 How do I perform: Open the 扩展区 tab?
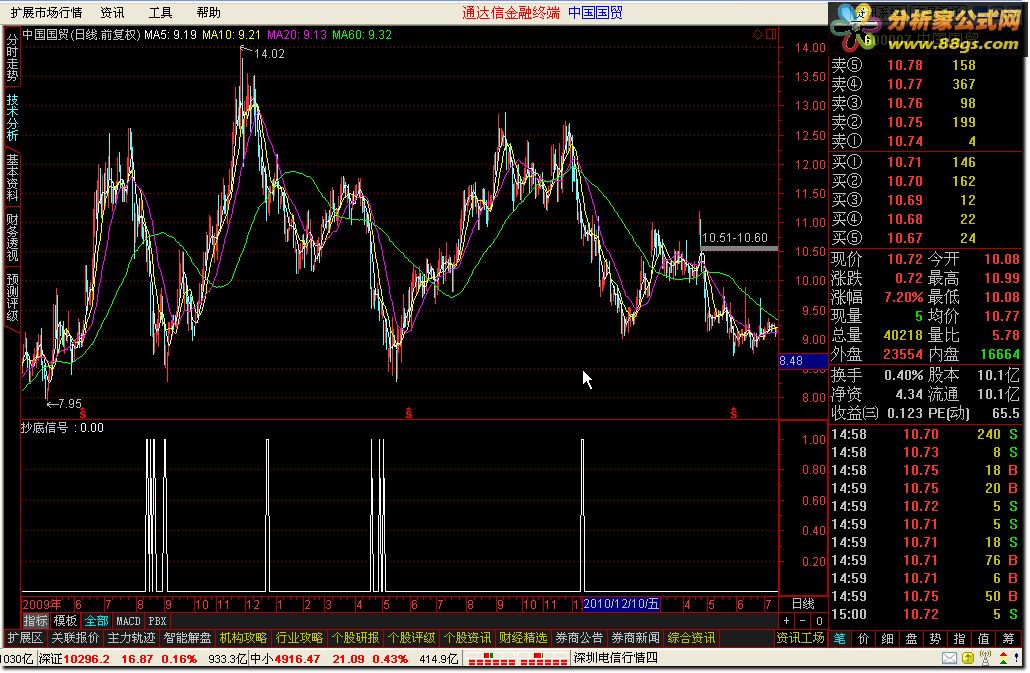pyautogui.click(x=25, y=638)
